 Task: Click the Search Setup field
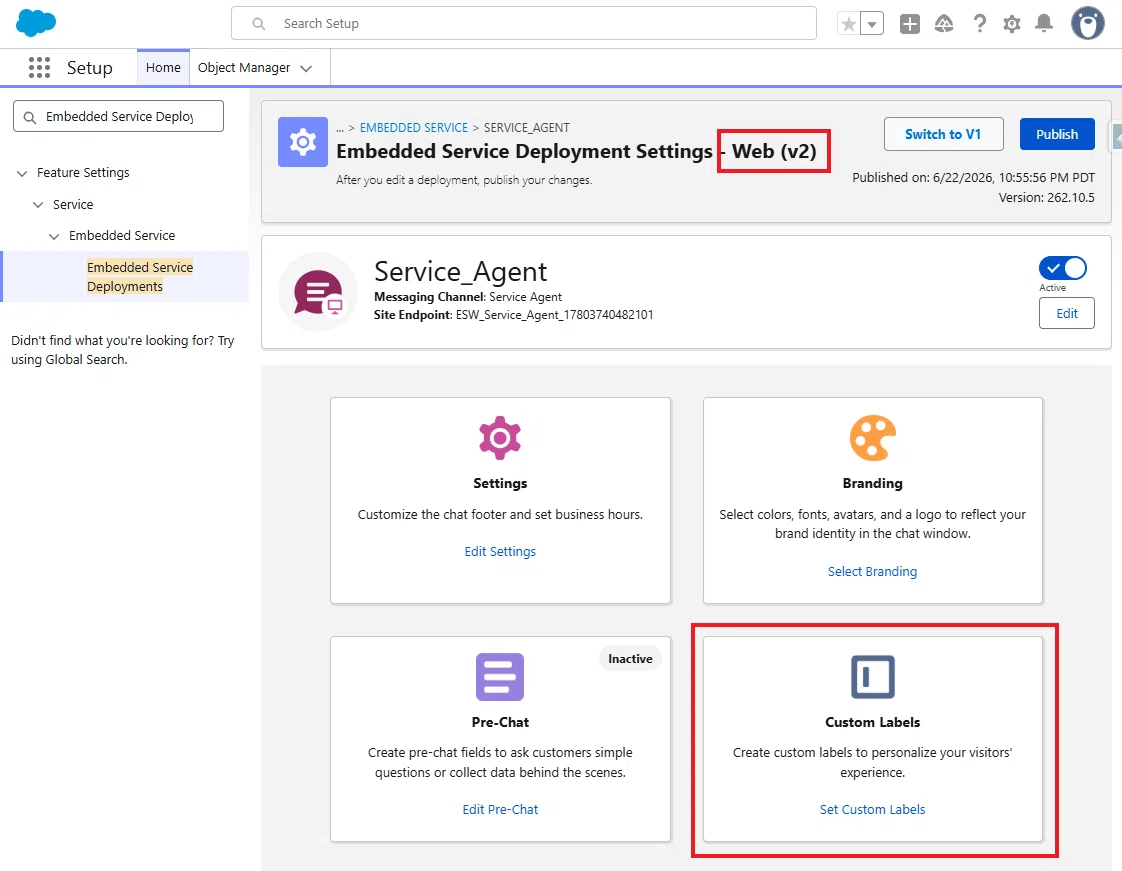click(x=524, y=24)
